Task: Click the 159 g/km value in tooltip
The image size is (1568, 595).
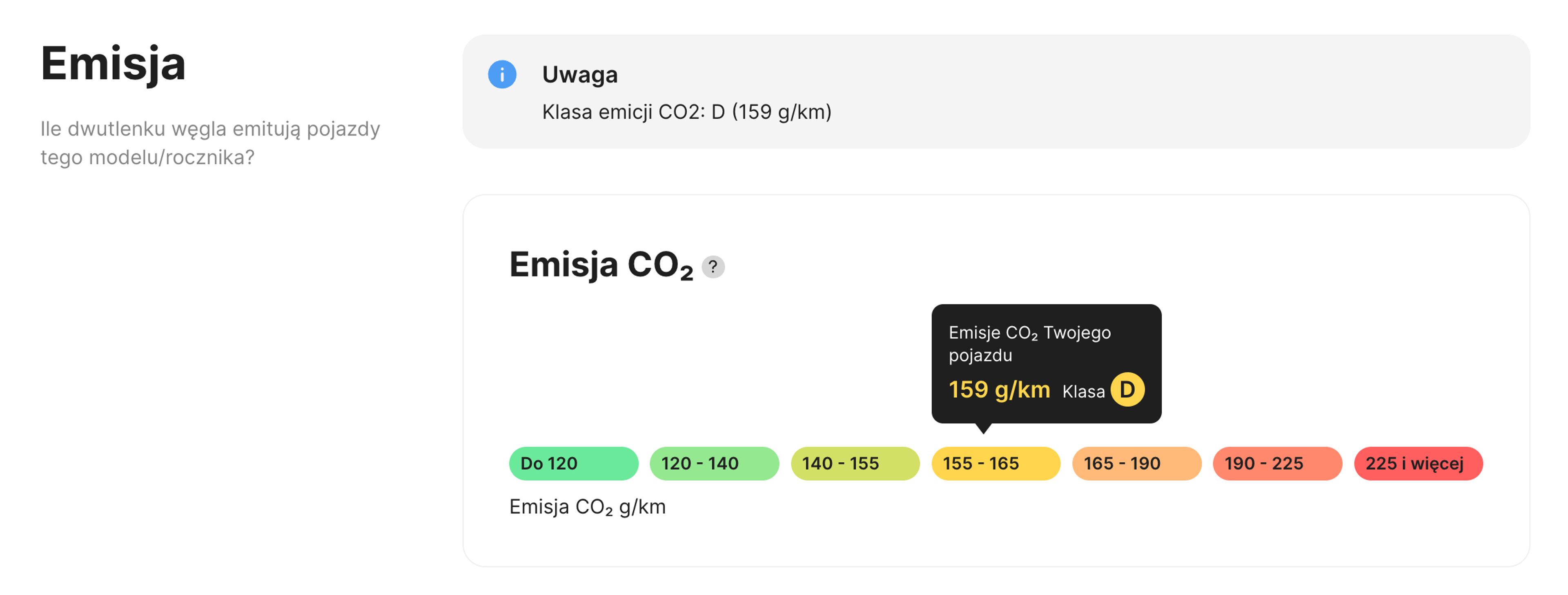Action: coord(999,390)
